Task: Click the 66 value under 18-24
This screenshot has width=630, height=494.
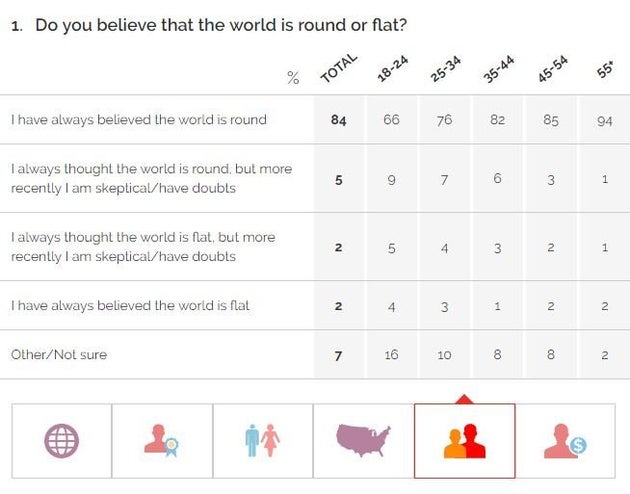Action: pyautogui.click(x=392, y=120)
